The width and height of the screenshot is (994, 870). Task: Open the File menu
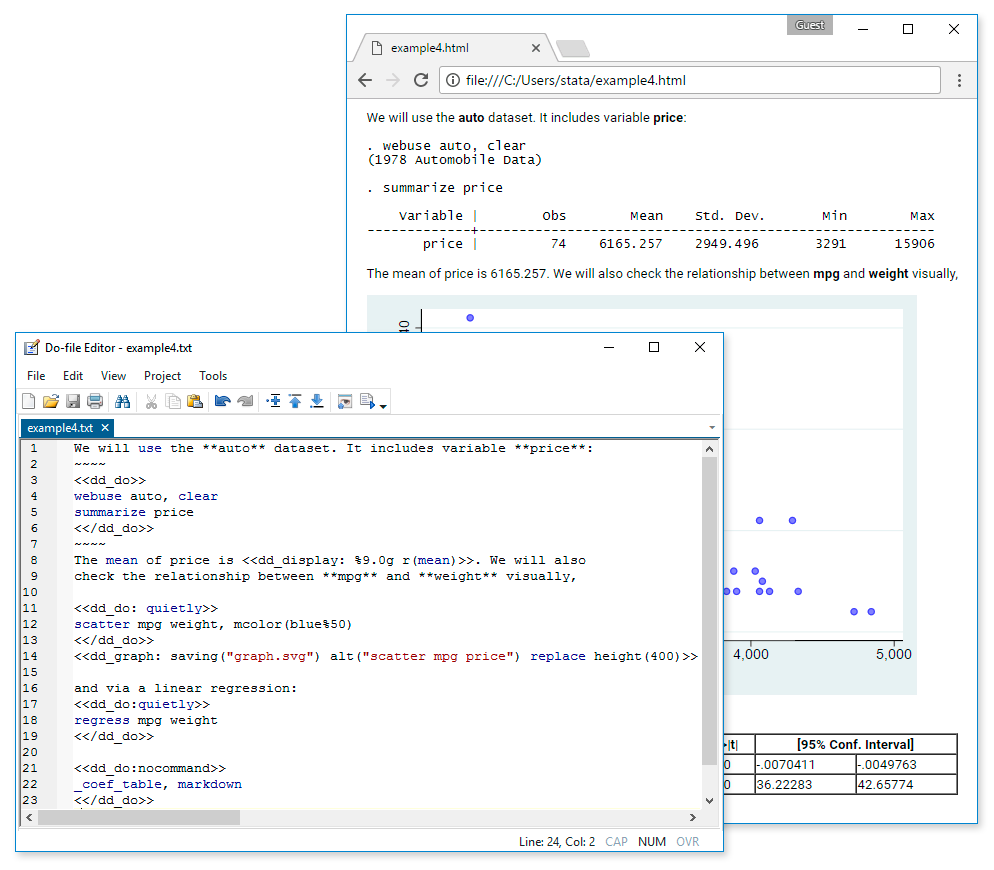[x=36, y=376]
